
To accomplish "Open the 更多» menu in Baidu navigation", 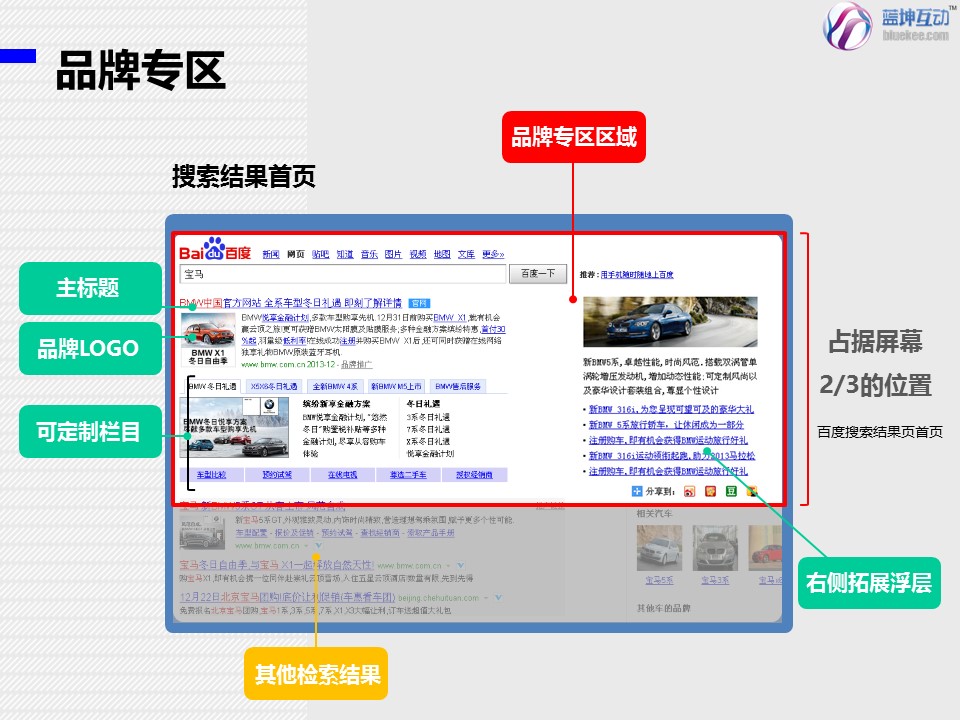I will coord(493,254).
